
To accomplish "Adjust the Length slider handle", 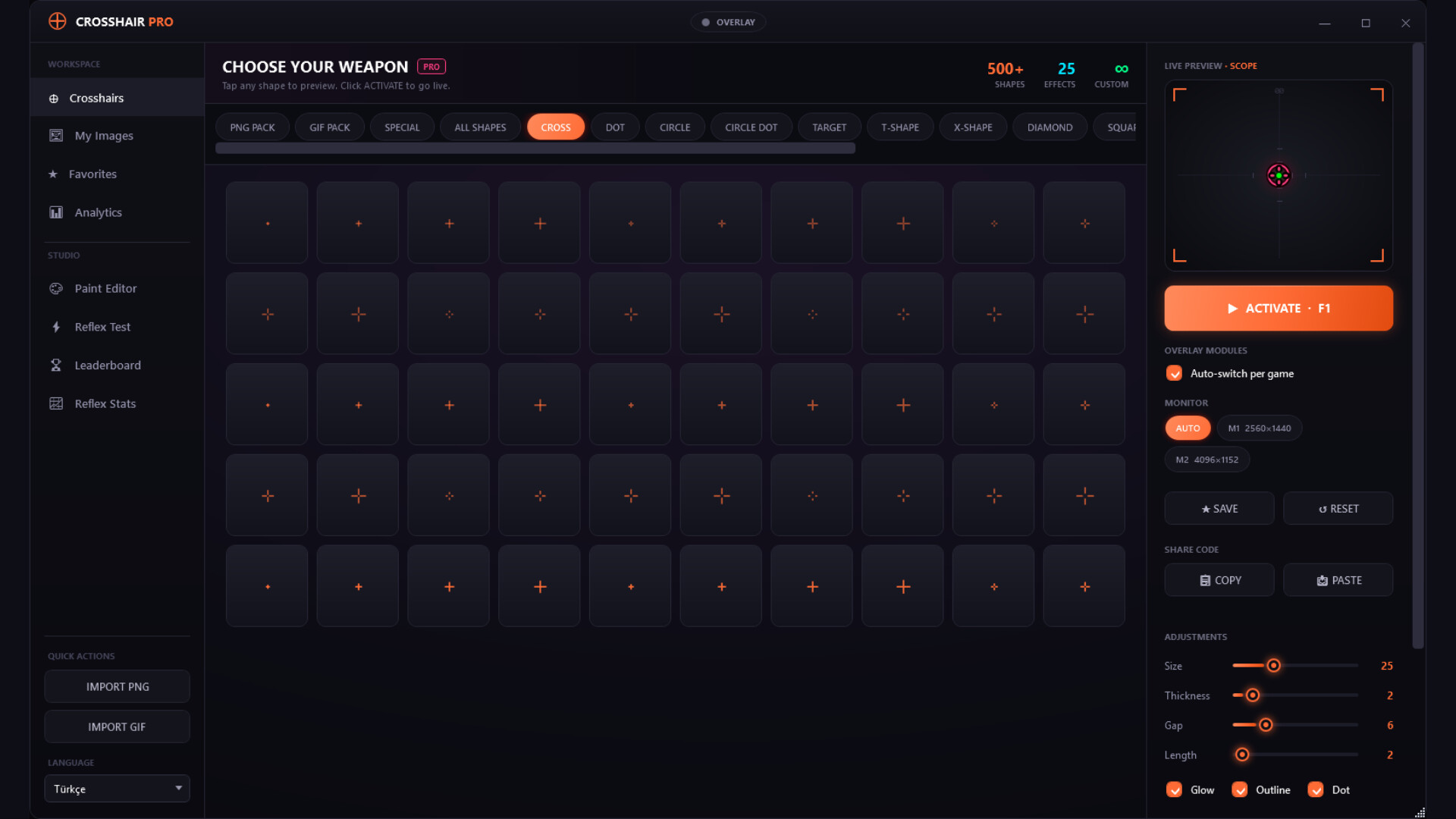I will point(1242,755).
